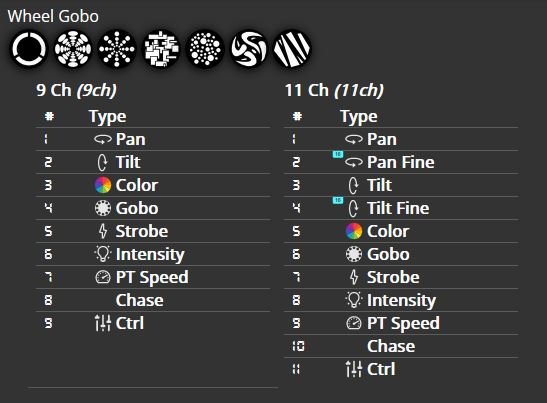The image size is (547, 403).
Task: Pick the zebra stripes gobo pattern
Action: click(292, 49)
